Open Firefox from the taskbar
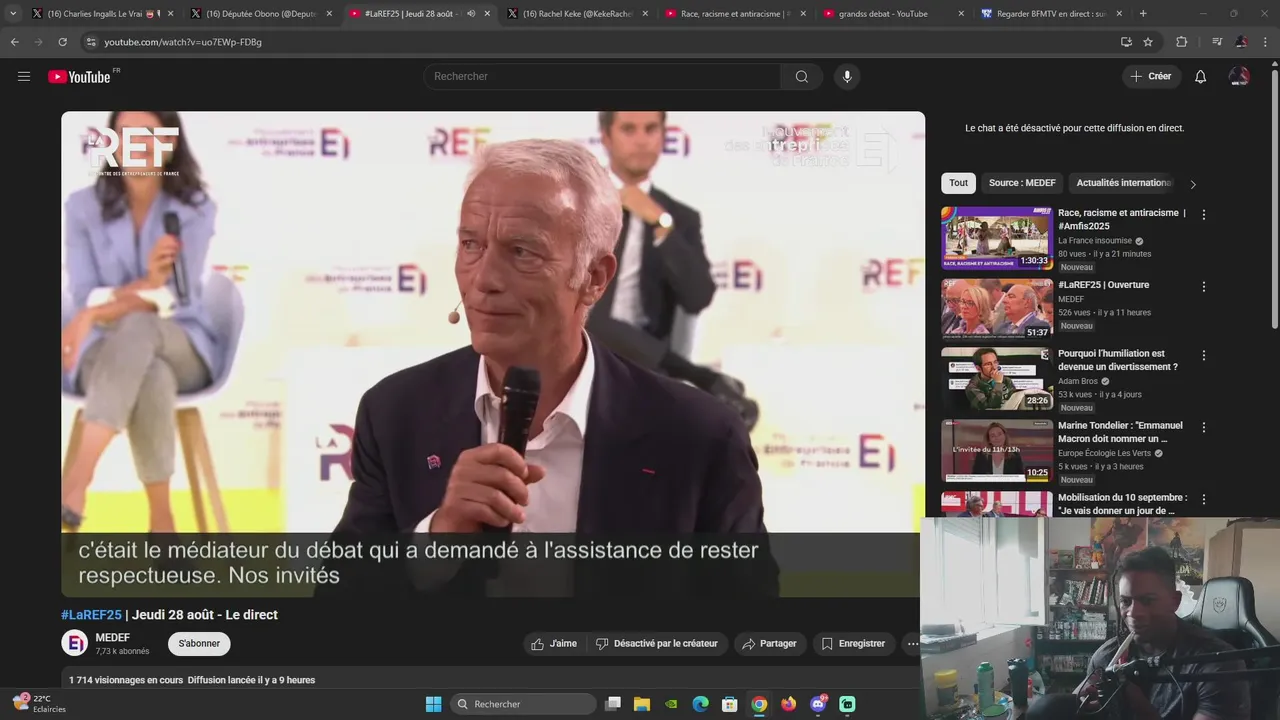 tap(789, 704)
